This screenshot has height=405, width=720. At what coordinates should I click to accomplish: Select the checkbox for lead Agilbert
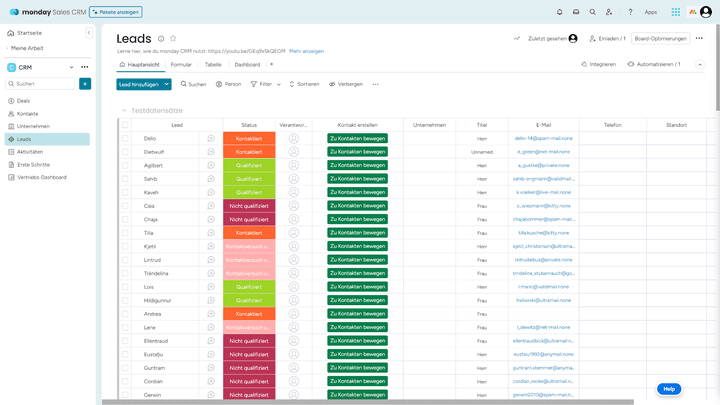pyautogui.click(x=125, y=165)
